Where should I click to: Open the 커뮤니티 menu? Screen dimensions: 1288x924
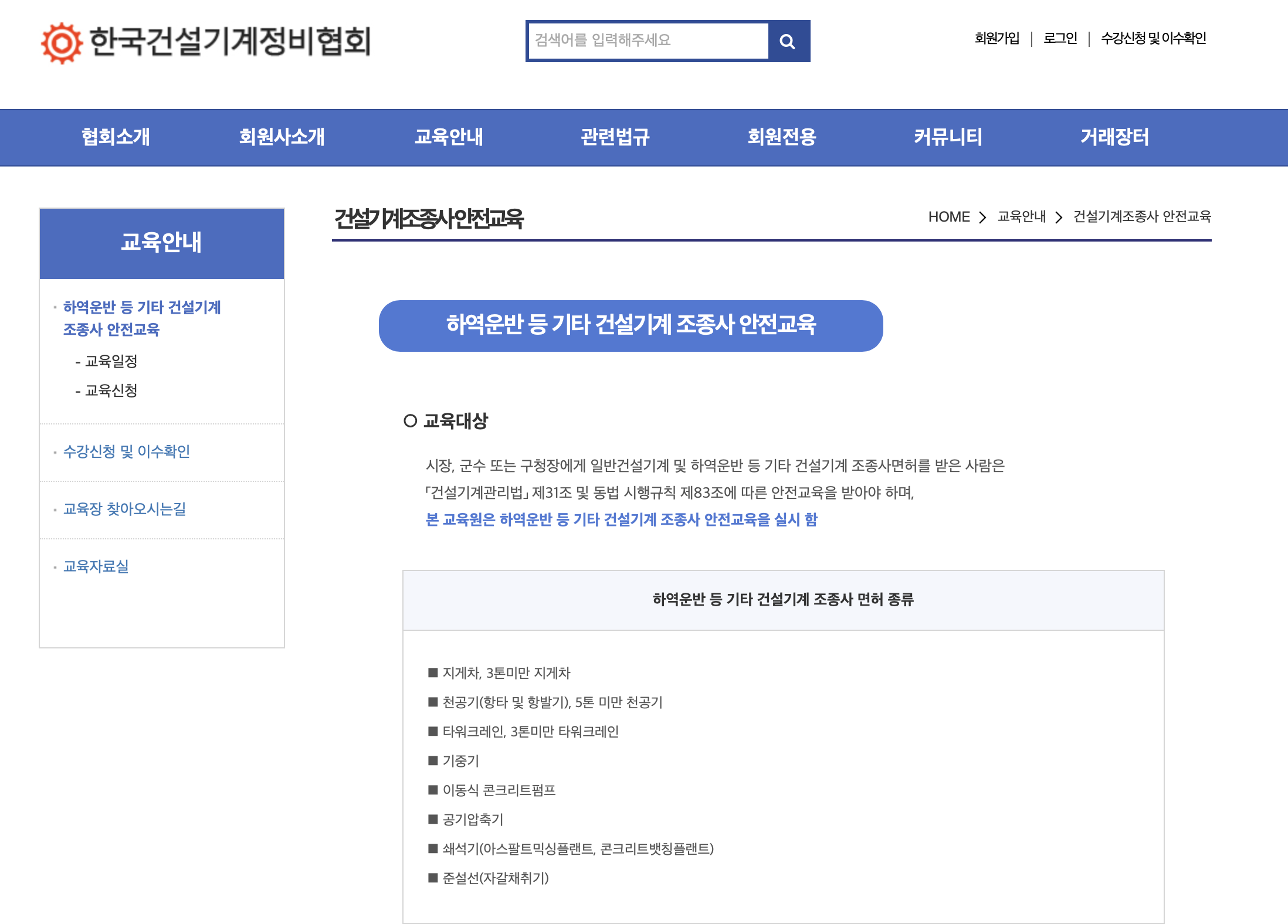948,137
